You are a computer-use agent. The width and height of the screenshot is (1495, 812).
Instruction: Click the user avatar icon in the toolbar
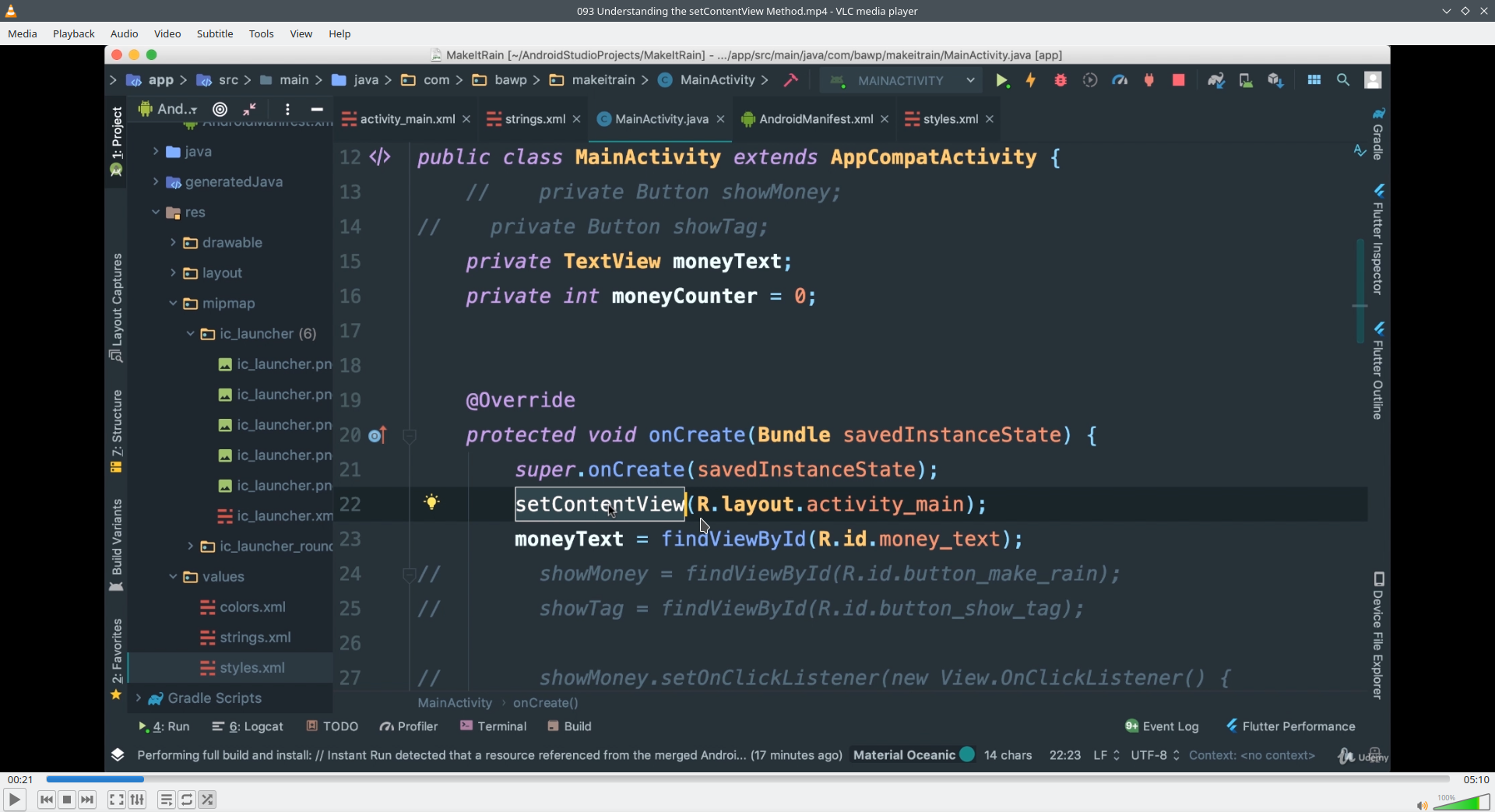(1374, 80)
